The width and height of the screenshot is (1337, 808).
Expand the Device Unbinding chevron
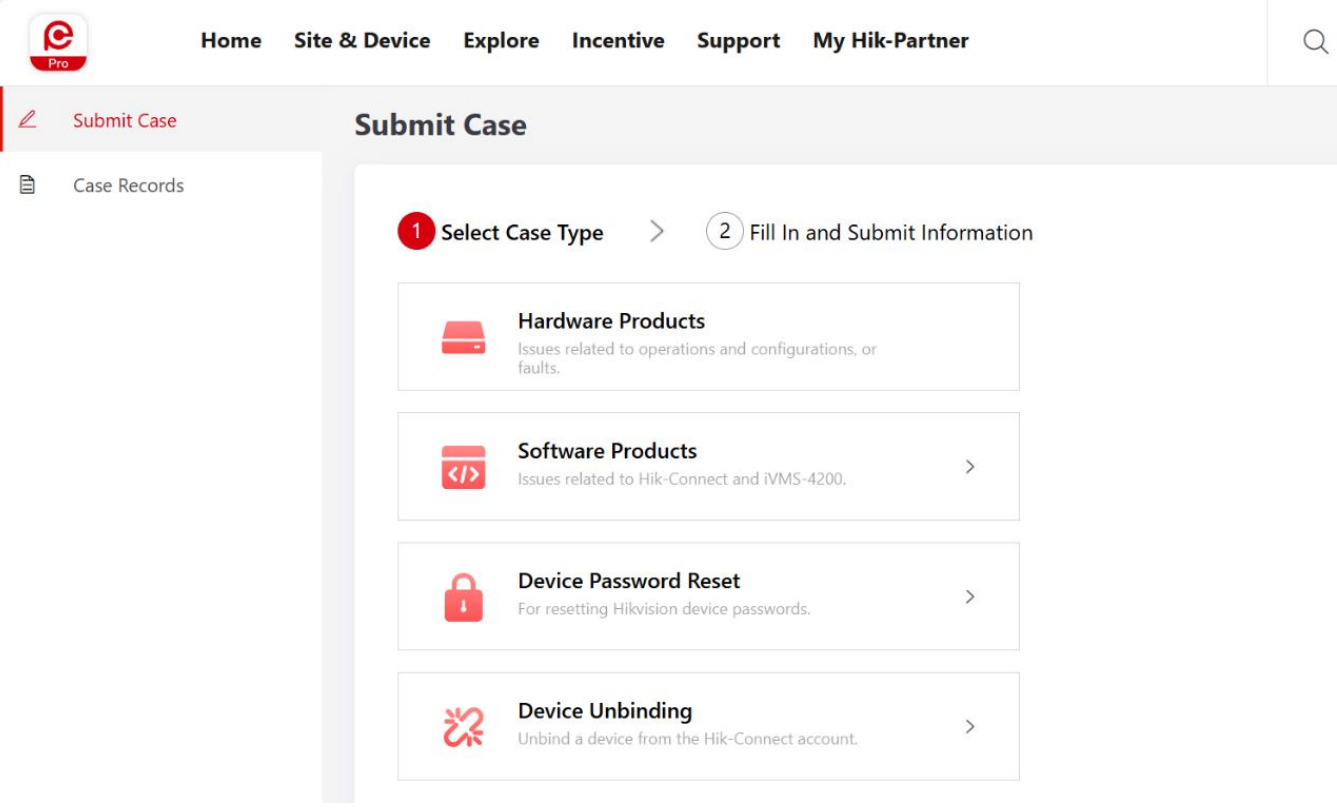968,726
